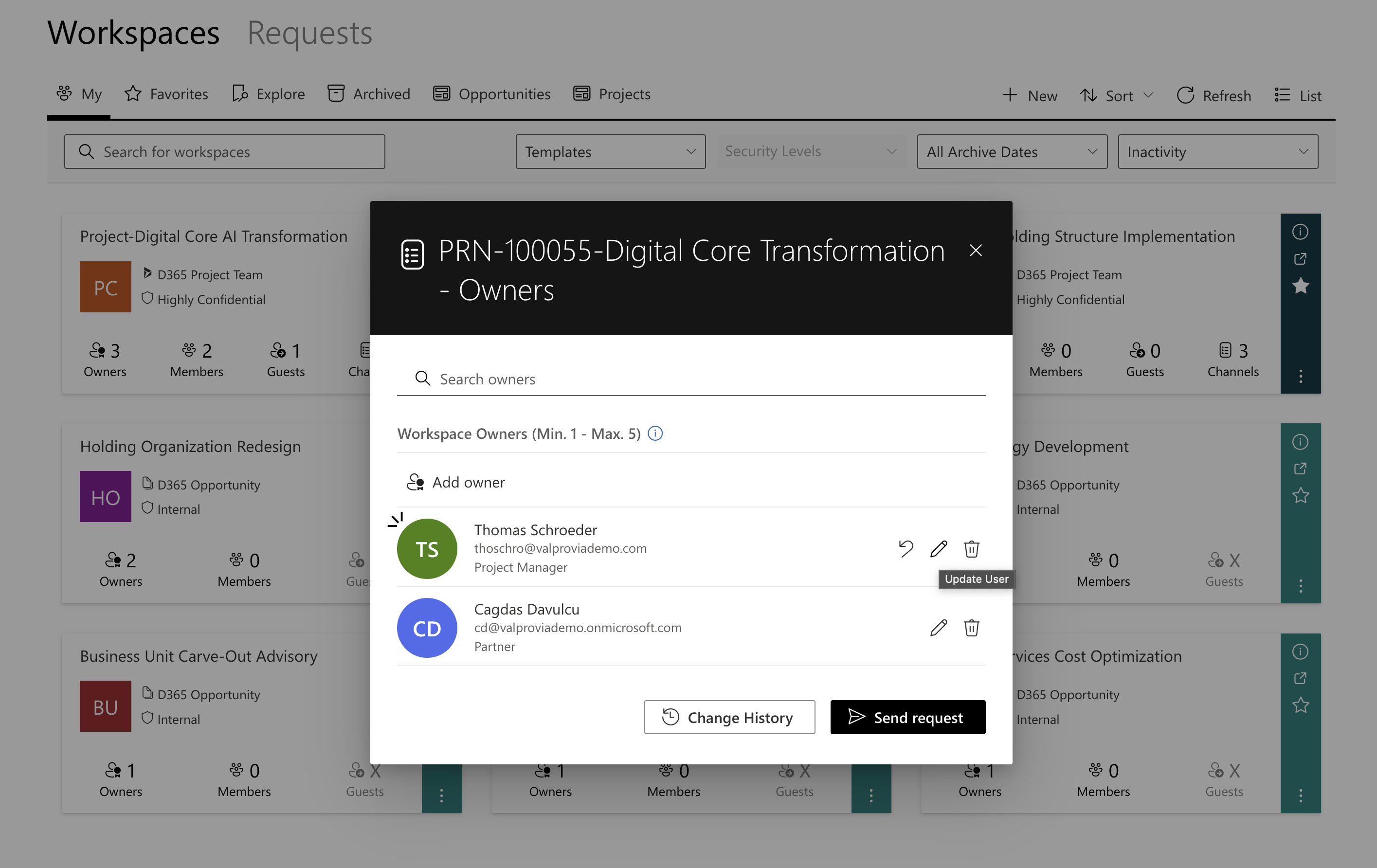Toggle favorite star on Holding Structure Implementation card
The image size is (1377, 868).
(x=1301, y=286)
